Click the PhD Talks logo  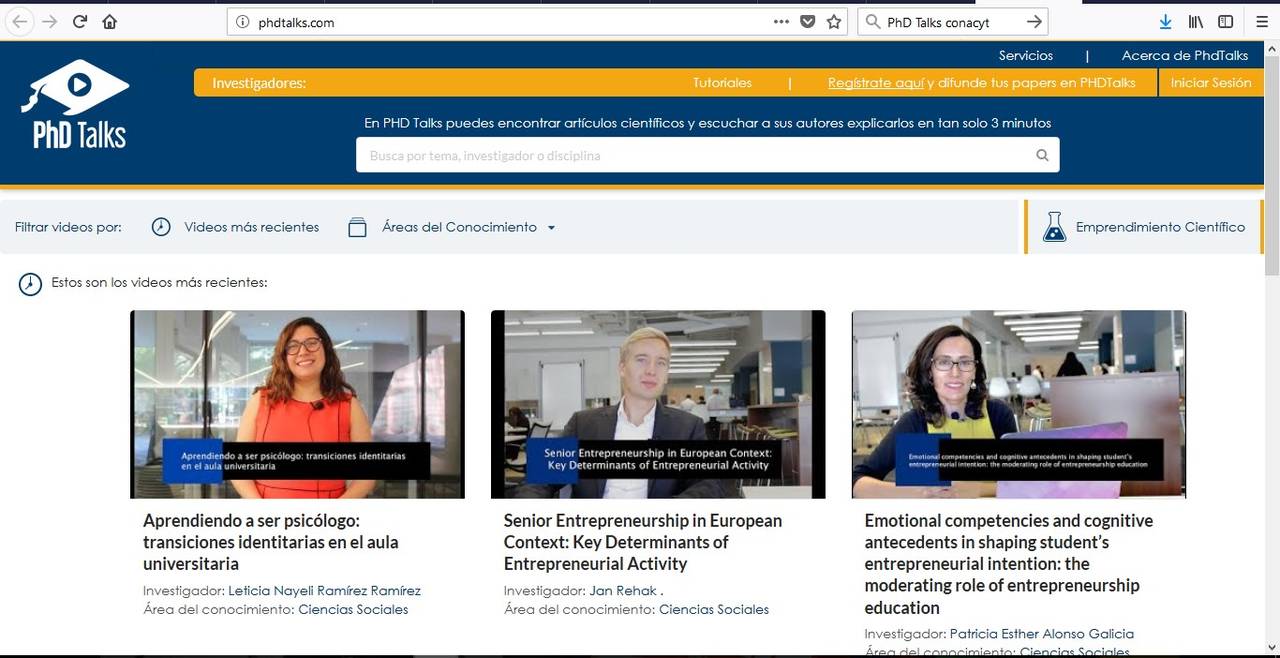(x=76, y=106)
